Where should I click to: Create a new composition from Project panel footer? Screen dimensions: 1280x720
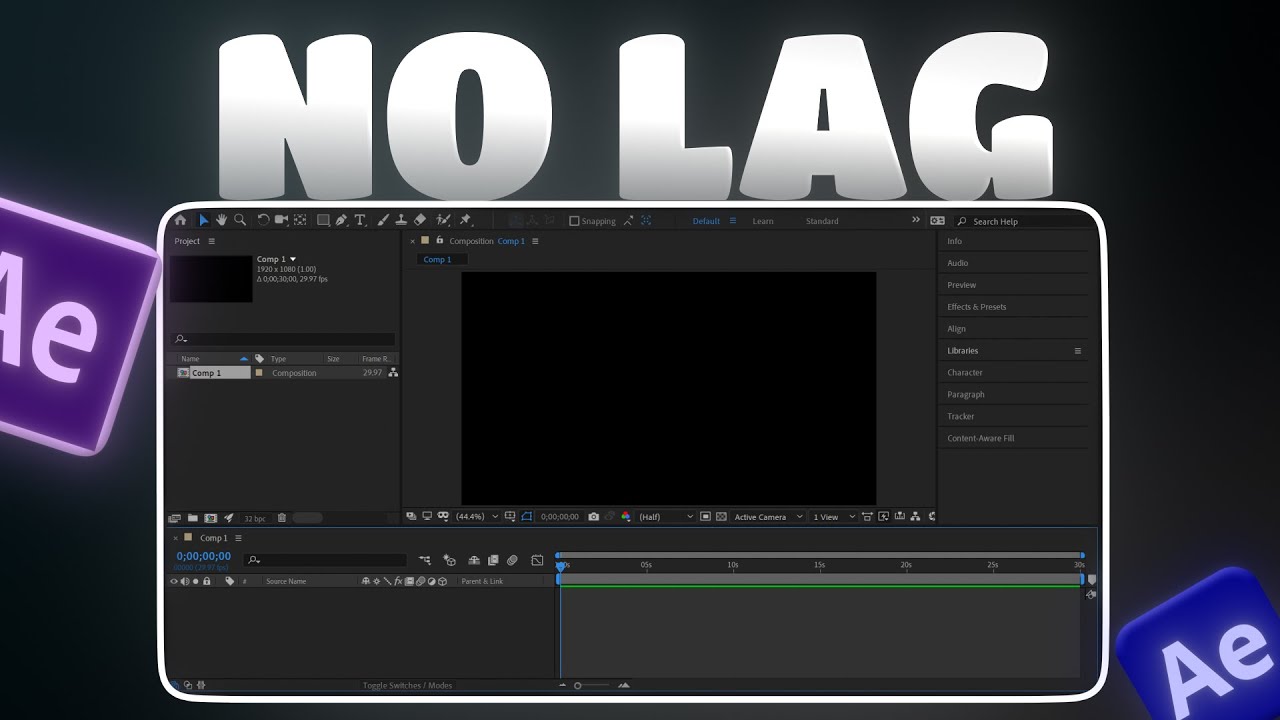tap(210, 518)
